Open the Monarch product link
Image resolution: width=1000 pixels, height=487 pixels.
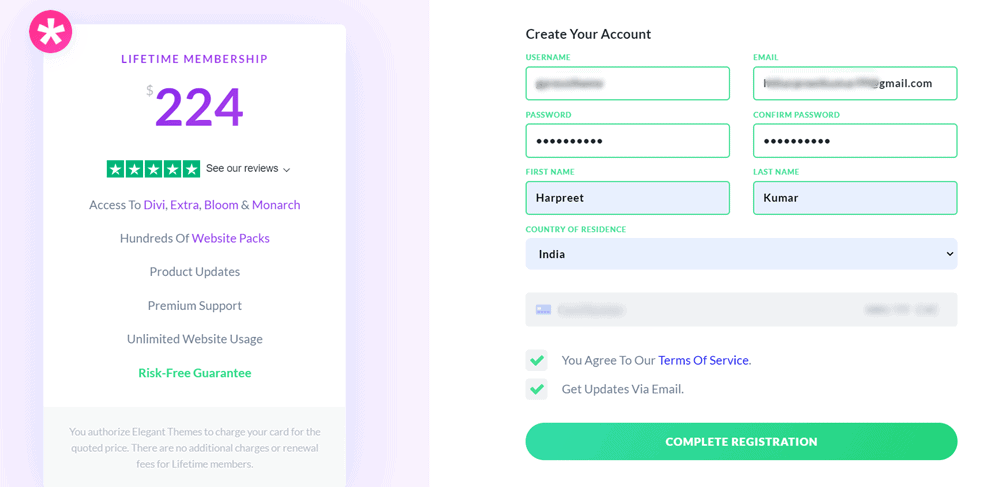pos(276,205)
